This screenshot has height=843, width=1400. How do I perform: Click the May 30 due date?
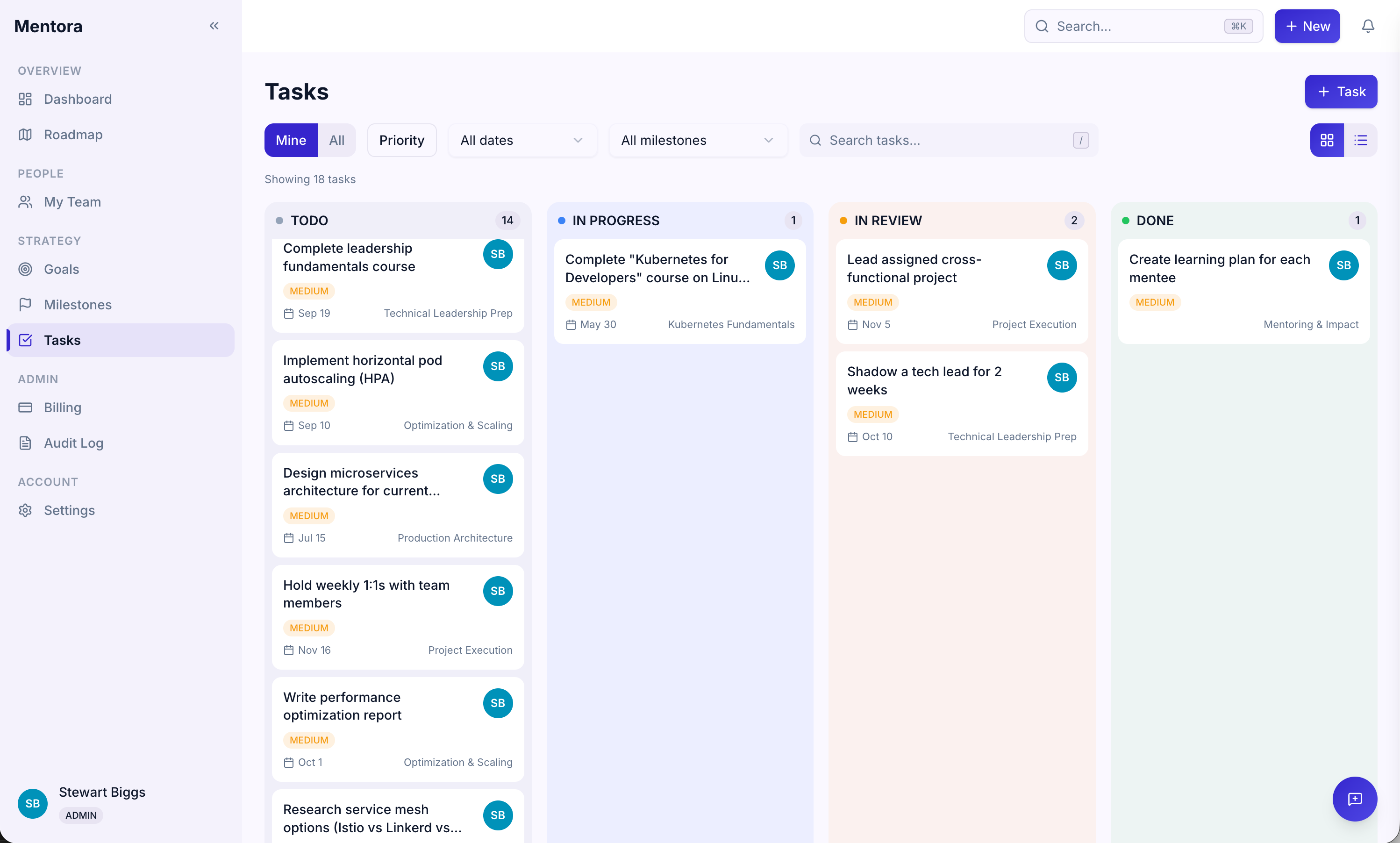point(591,324)
